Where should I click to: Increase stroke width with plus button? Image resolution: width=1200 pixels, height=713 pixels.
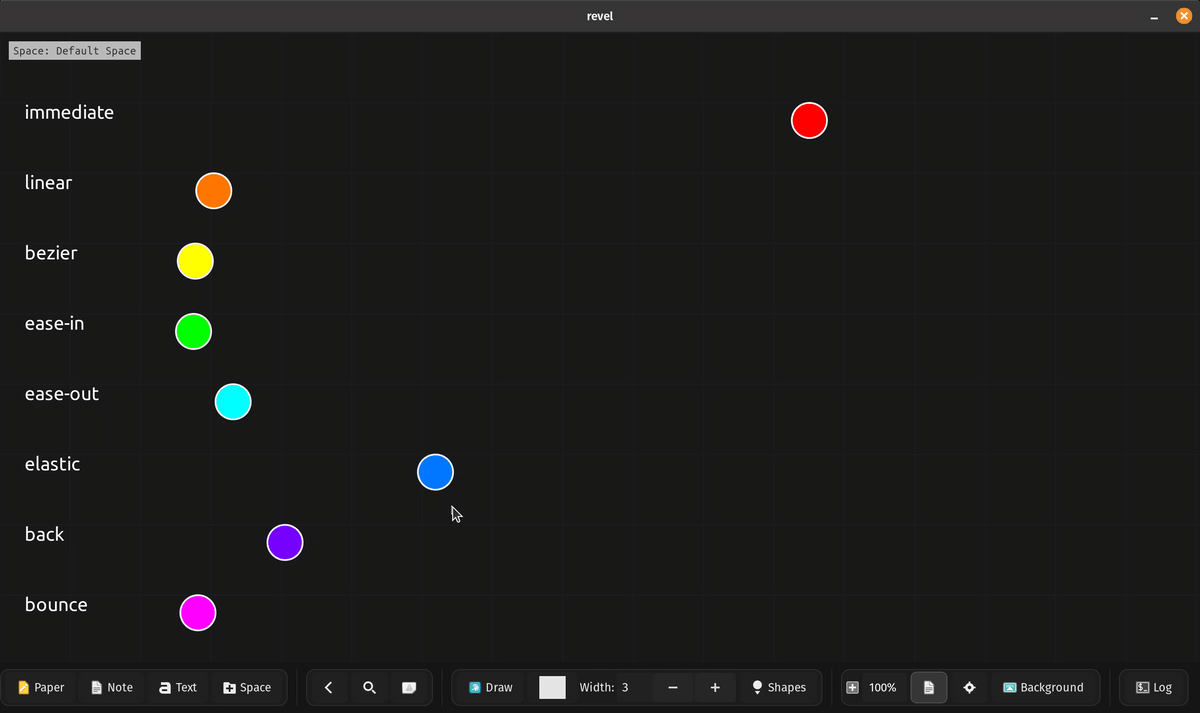(715, 687)
